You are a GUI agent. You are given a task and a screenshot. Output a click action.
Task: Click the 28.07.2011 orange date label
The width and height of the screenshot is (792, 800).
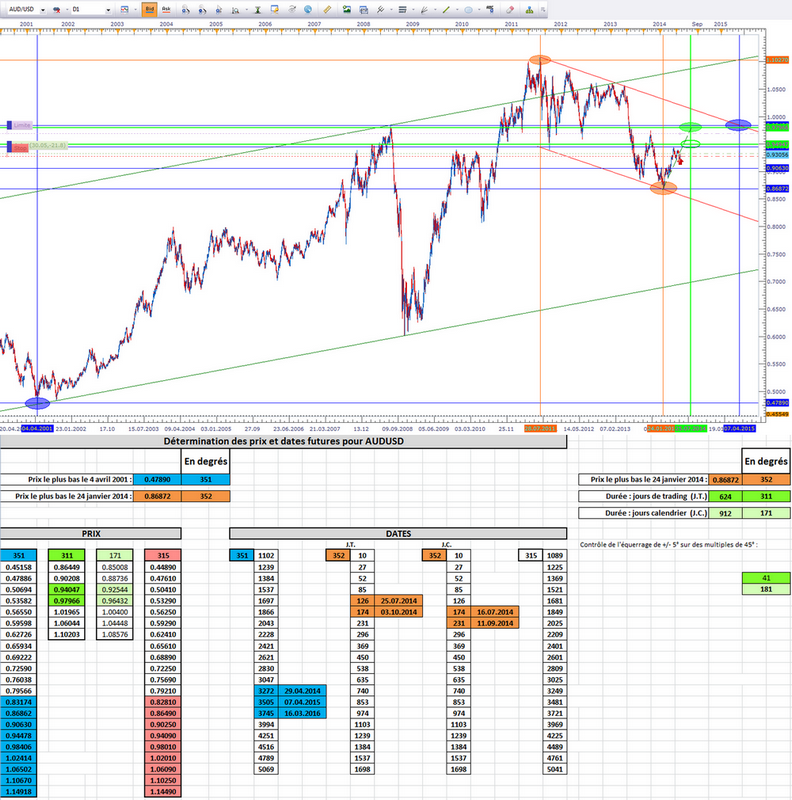tap(540, 429)
